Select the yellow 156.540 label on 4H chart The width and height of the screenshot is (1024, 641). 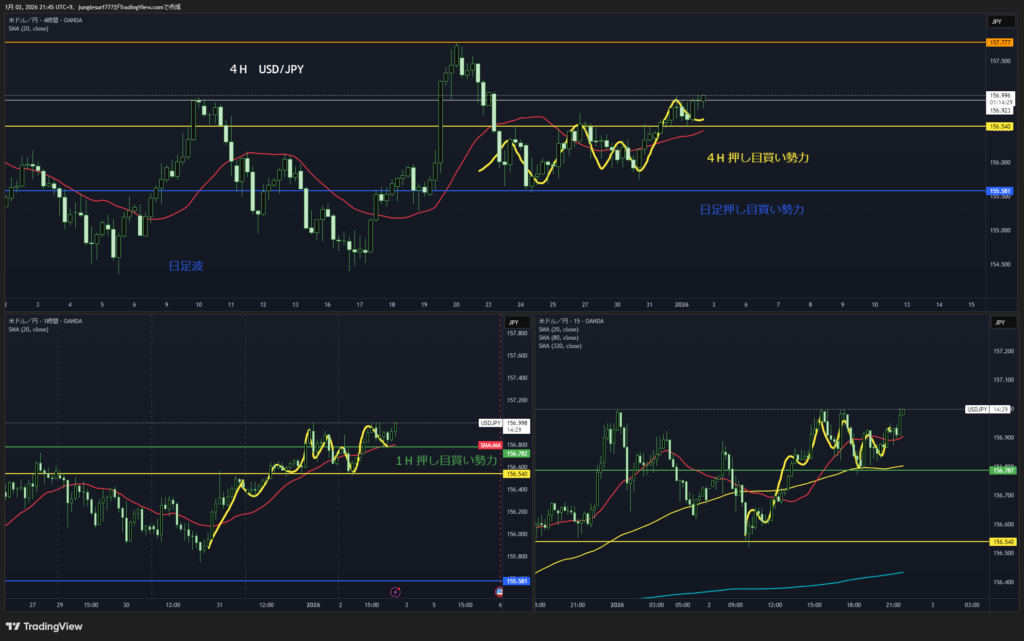tap(999, 127)
